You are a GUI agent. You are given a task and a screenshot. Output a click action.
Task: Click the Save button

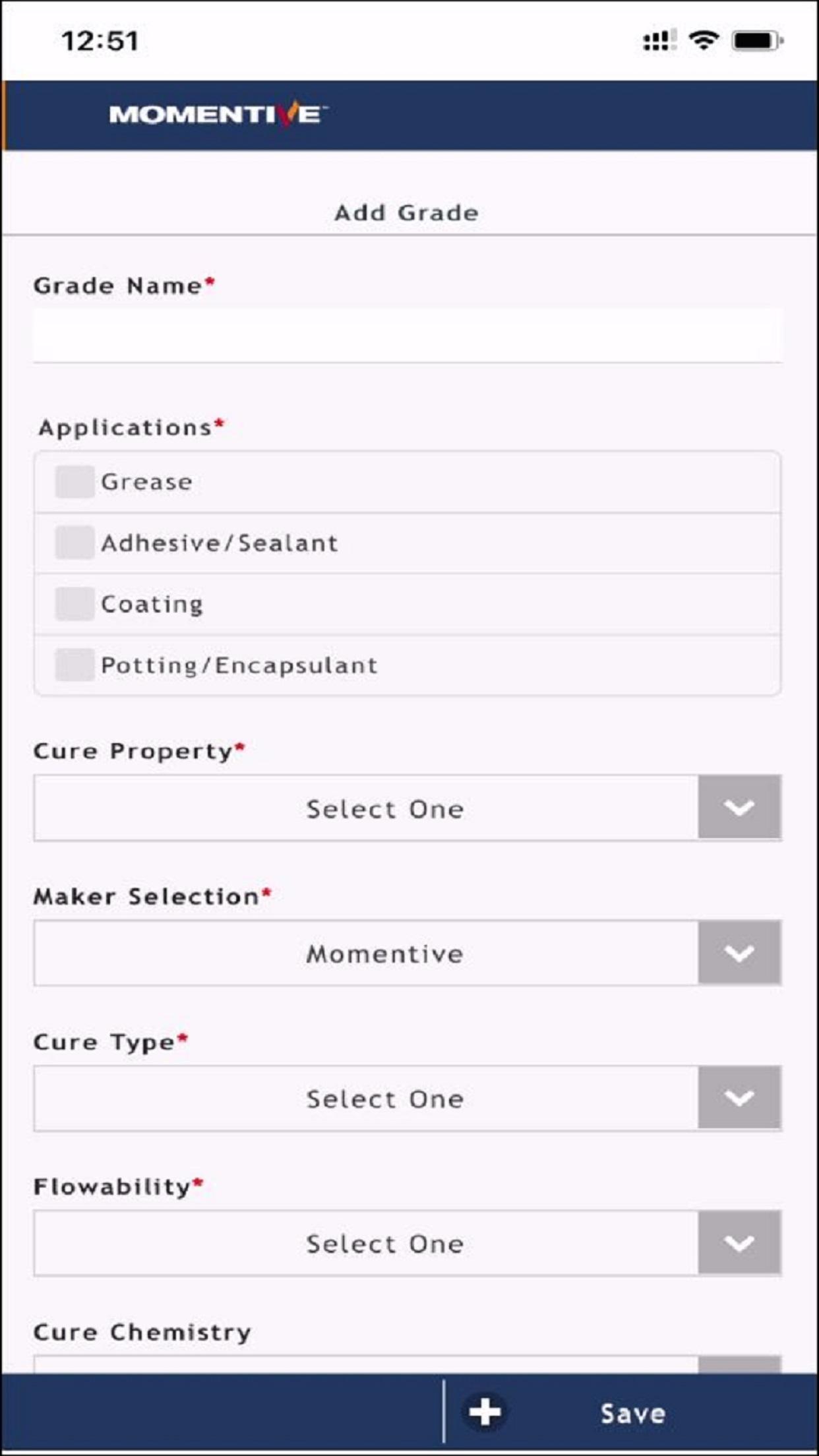632,1413
